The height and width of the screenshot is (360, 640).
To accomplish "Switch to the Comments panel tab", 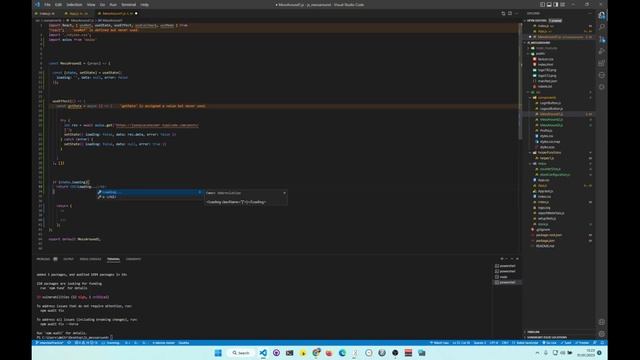I will pos(133,259).
